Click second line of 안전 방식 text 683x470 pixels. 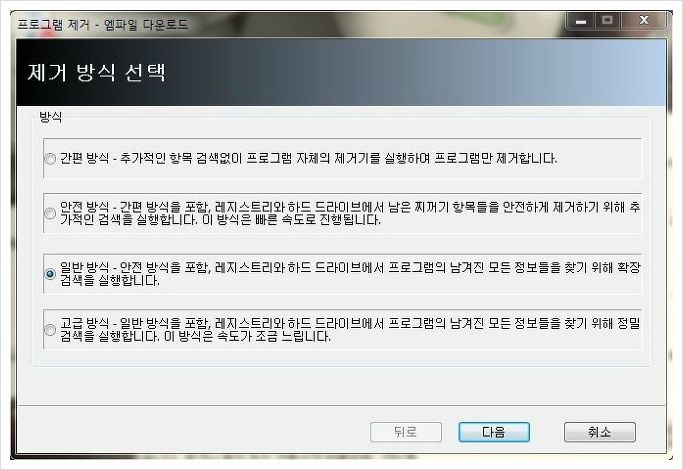click(x=220, y=220)
